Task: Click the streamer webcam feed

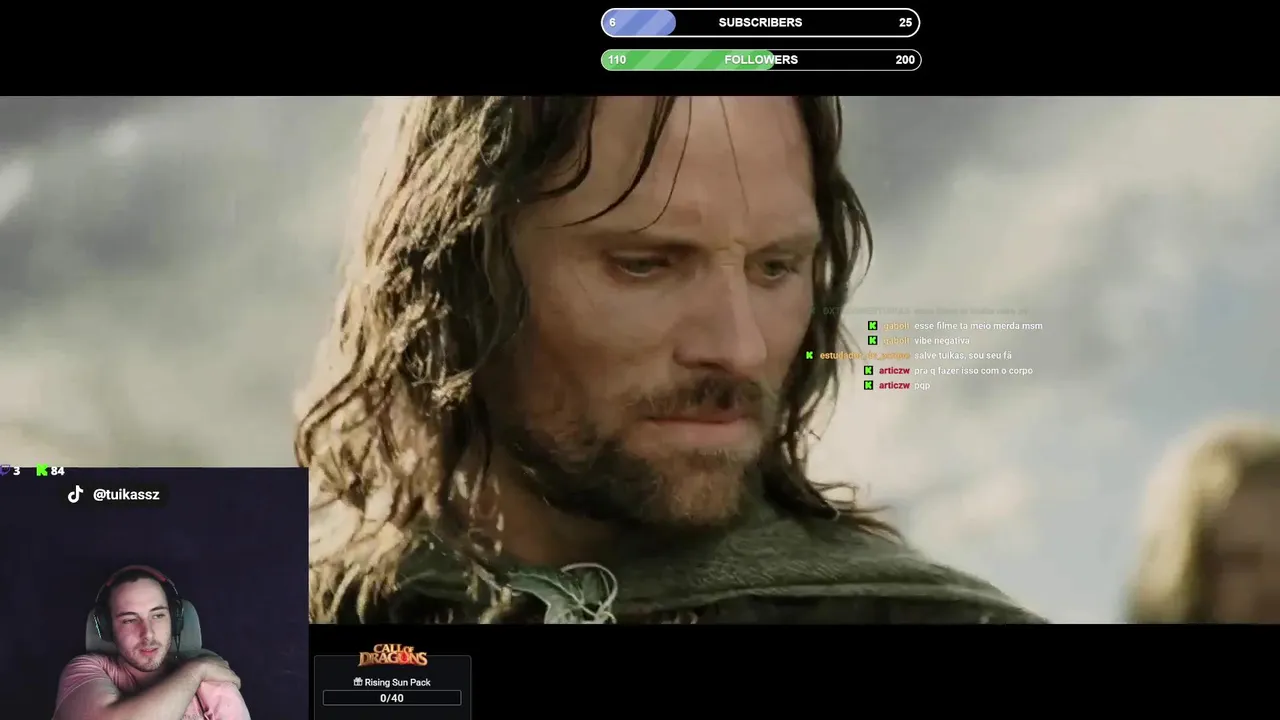Action: 154,593
